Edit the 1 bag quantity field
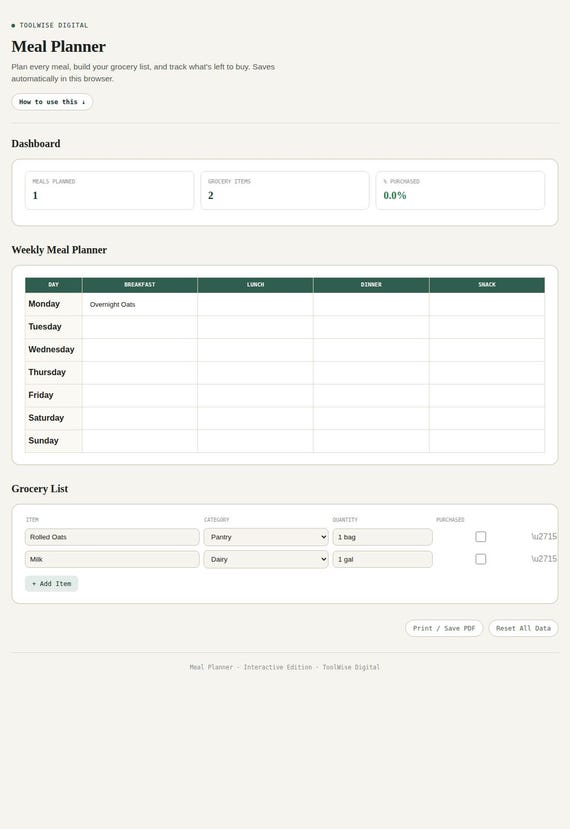570x829 pixels. pos(382,537)
